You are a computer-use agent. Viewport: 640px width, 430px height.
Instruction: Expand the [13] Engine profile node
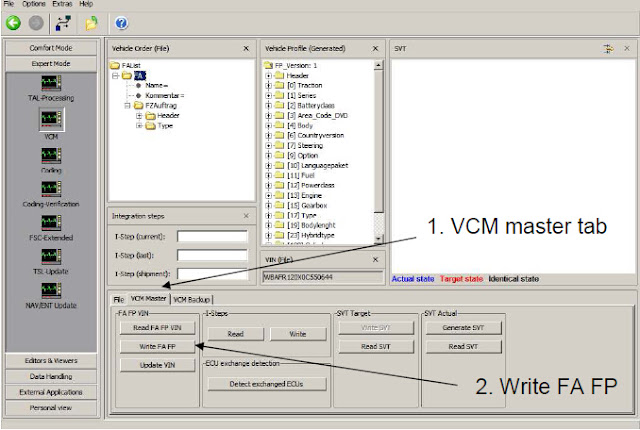269,195
